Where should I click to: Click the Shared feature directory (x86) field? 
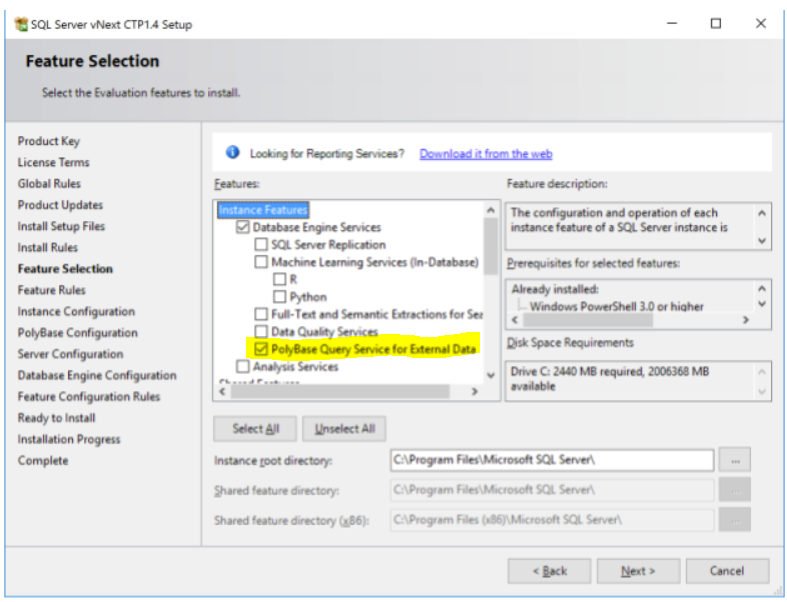[552, 520]
